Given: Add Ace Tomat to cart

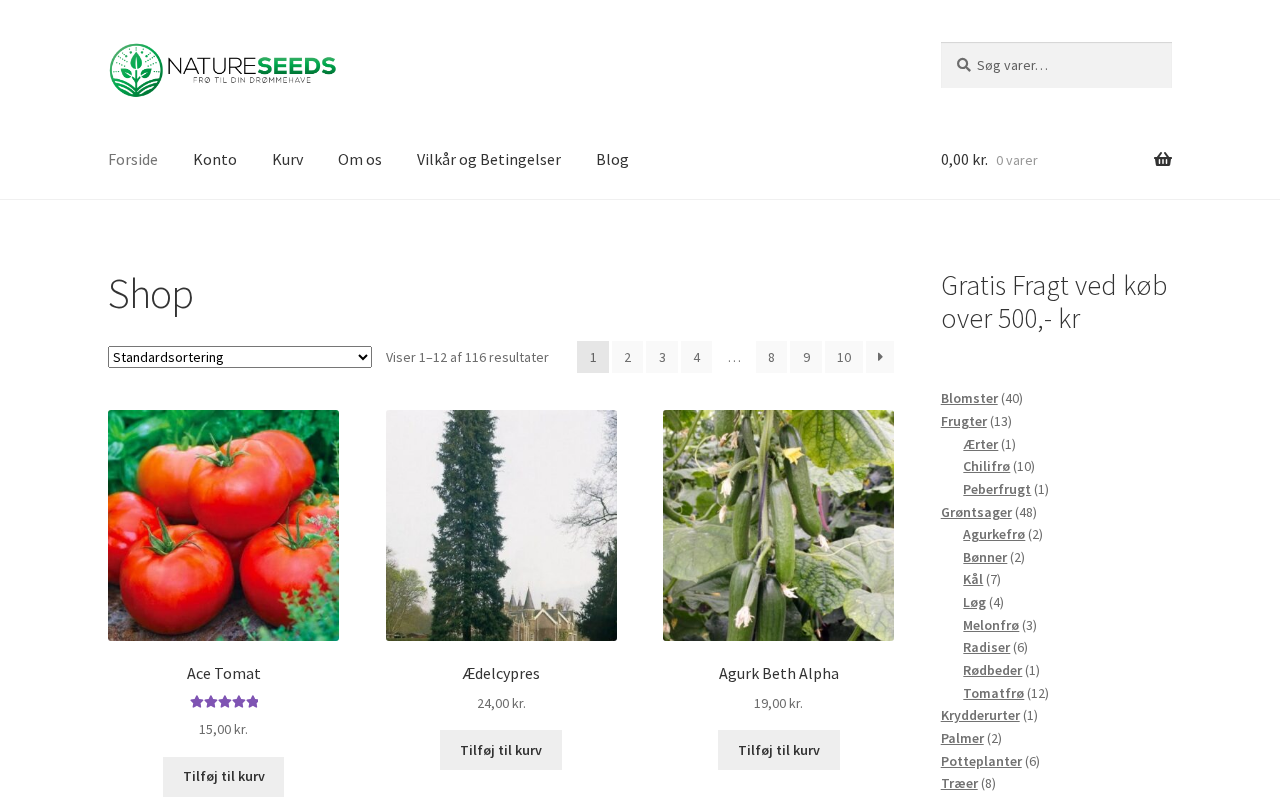Looking at the screenshot, I should coord(224,777).
